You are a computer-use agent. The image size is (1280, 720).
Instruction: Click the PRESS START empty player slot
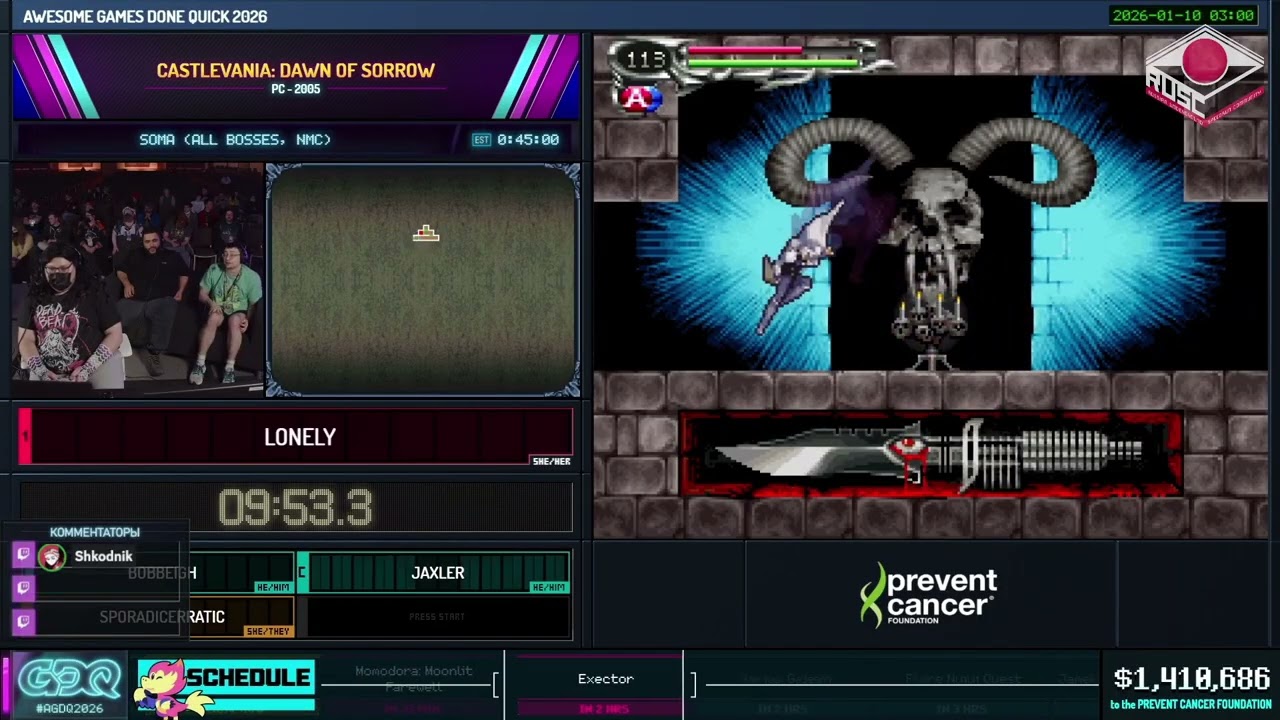point(437,617)
